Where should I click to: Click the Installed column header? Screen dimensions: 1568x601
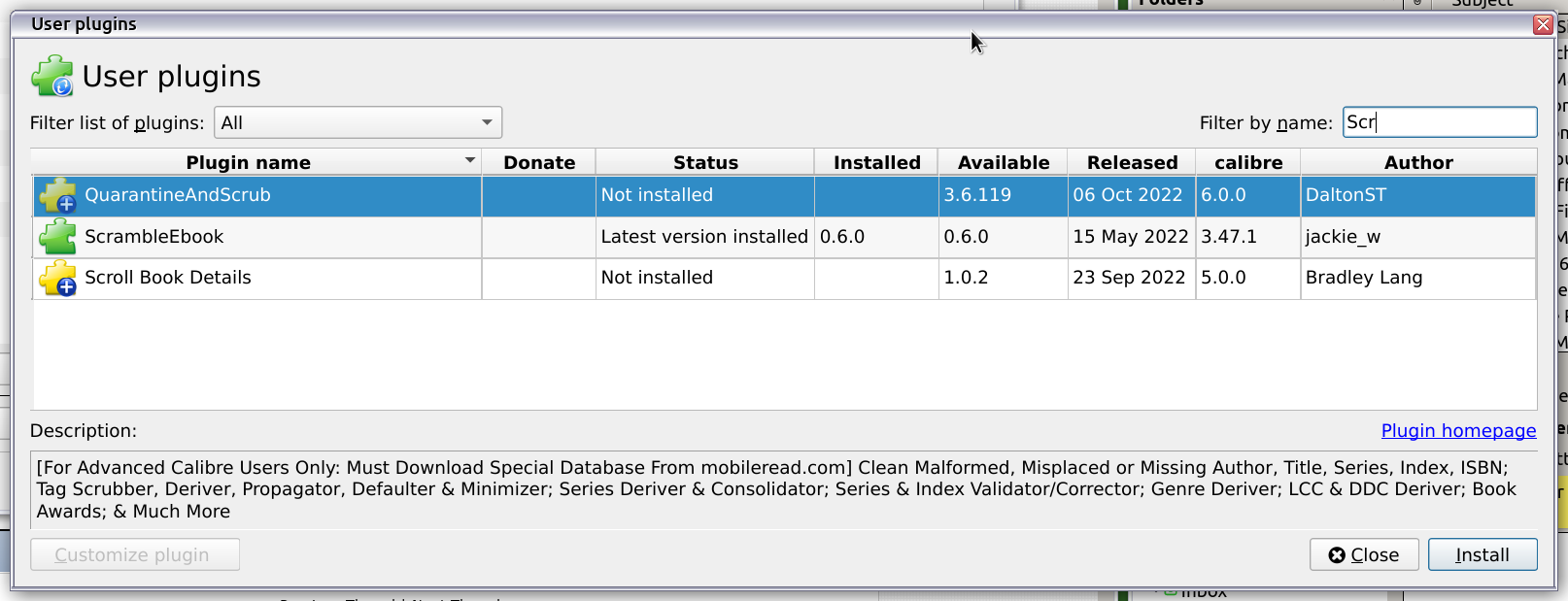point(876,163)
